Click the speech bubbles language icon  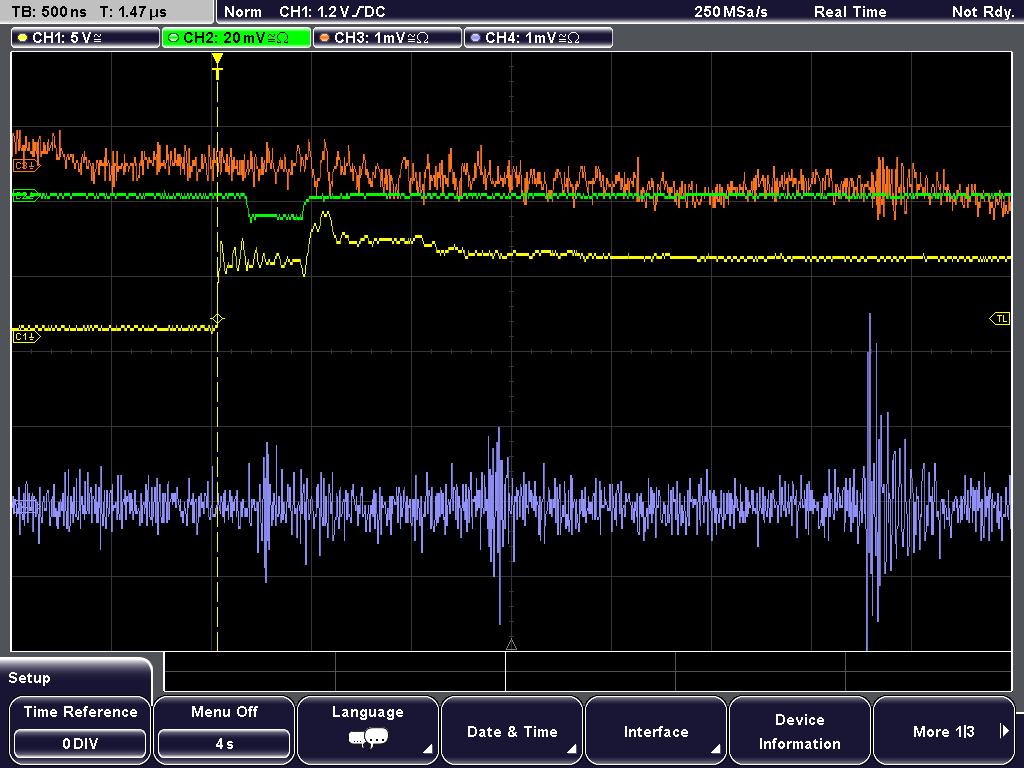pos(368,739)
